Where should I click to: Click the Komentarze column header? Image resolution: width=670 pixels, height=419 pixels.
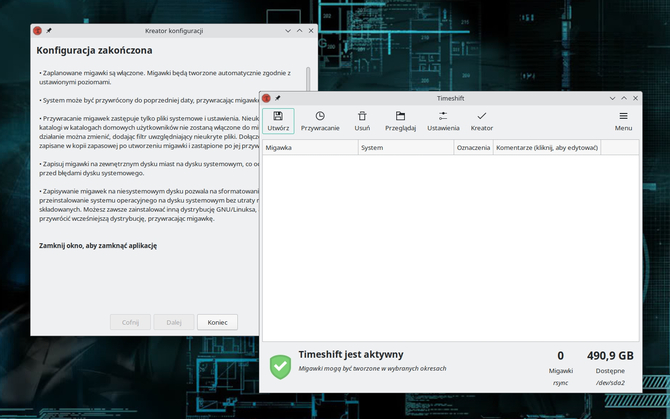click(547, 147)
